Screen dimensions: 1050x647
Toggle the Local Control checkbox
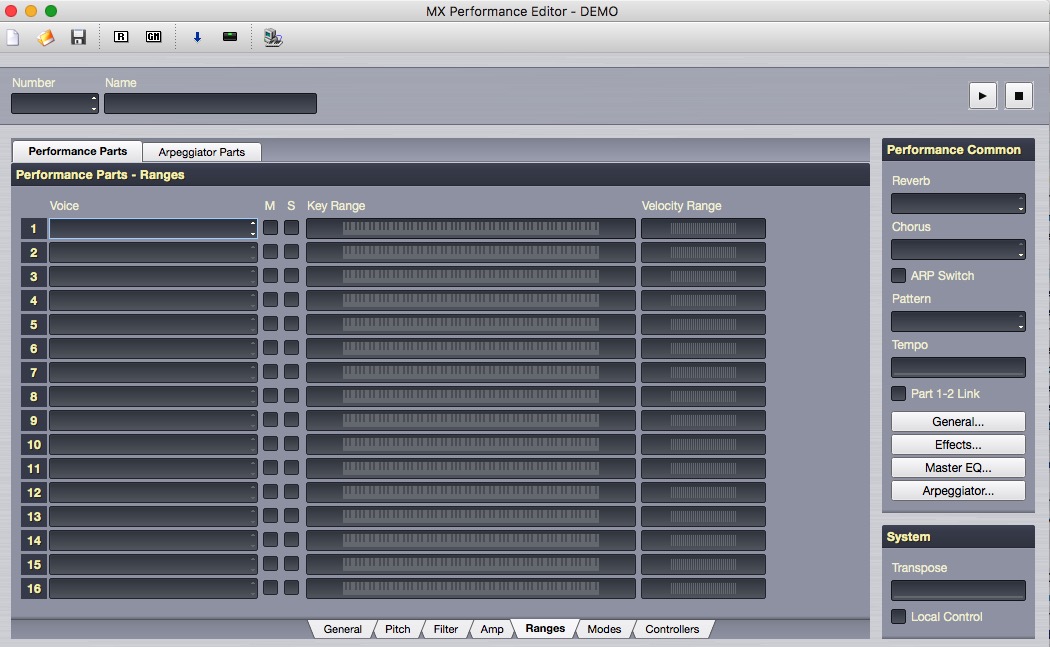click(899, 616)
